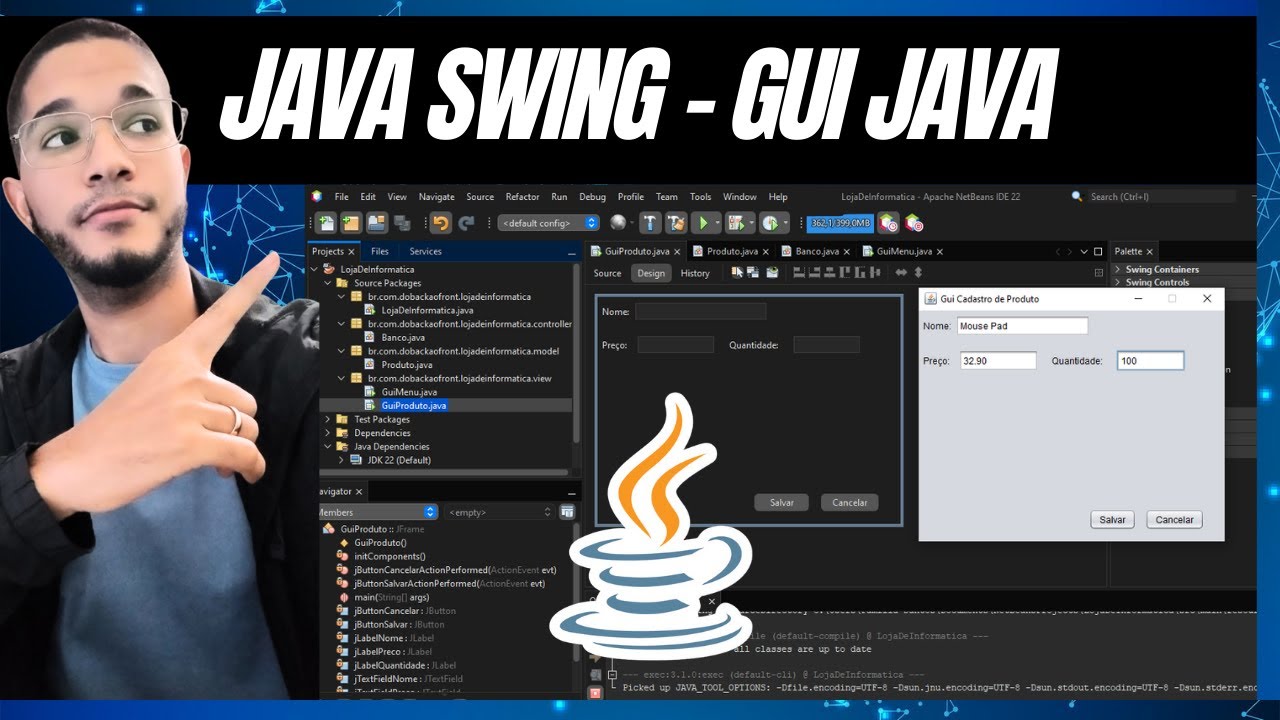Click the Preview Design icon
This screenshot has width=1280, height=720.
pos(772,272)
